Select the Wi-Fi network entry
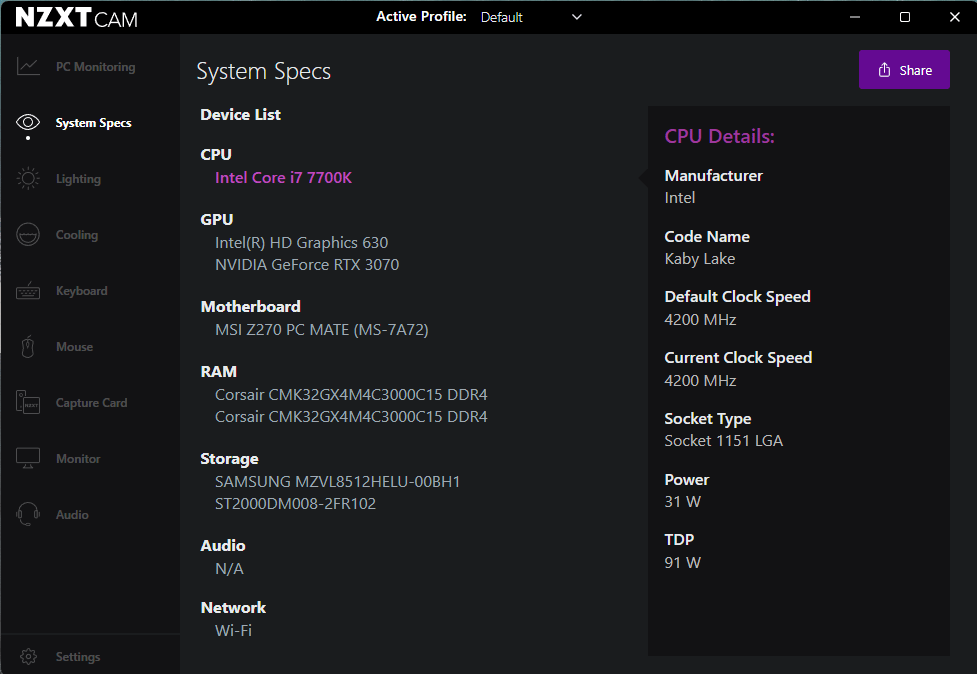Screen dimensions: 977x674 pyautogui.click(x=234, y=630)
